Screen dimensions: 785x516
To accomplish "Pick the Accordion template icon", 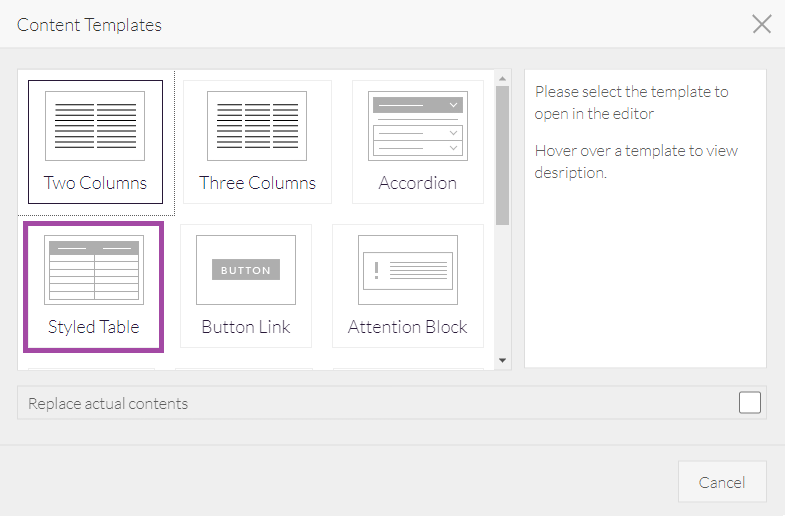I will (417, 126).
